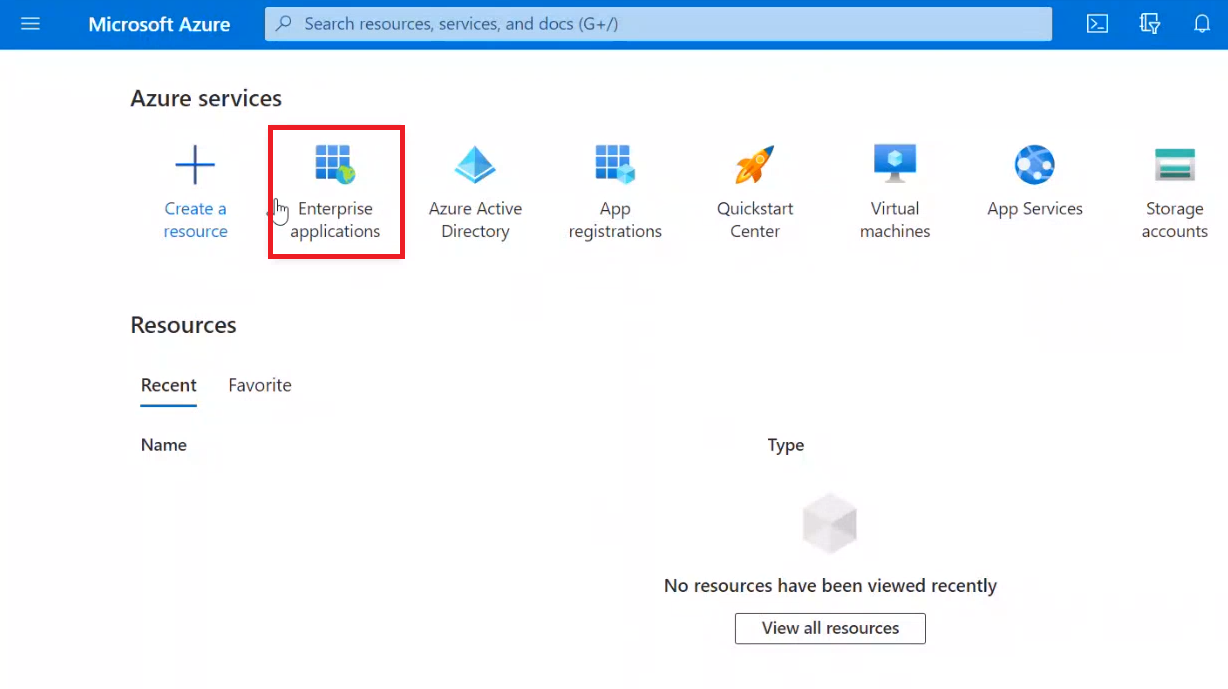Open Enterprise applications service
Viewport: 1228px width, 689px height.
pos(335,190)
